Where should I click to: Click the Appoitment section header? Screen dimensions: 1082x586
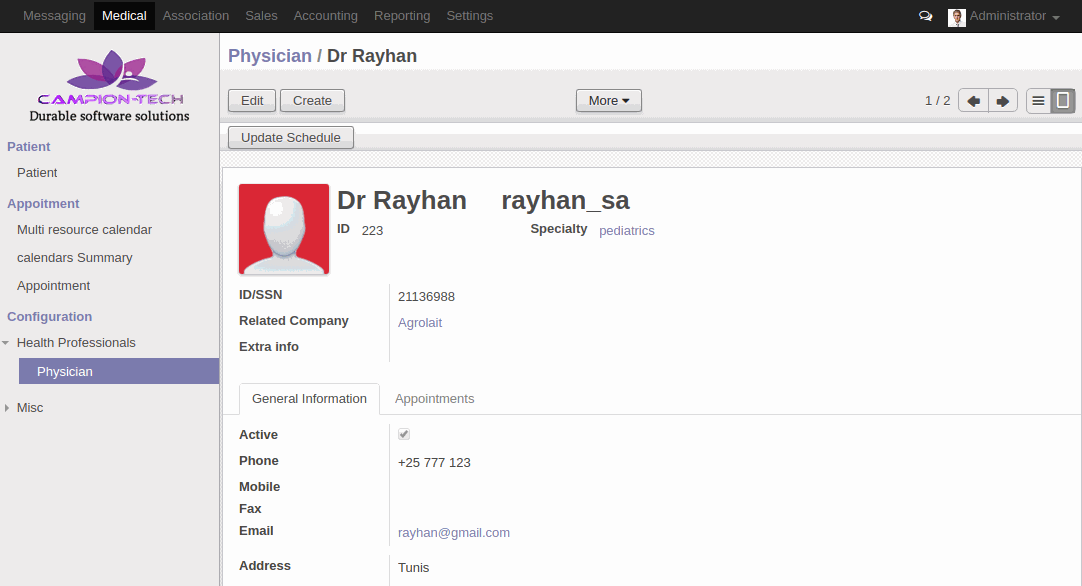[x=43, y=204]
